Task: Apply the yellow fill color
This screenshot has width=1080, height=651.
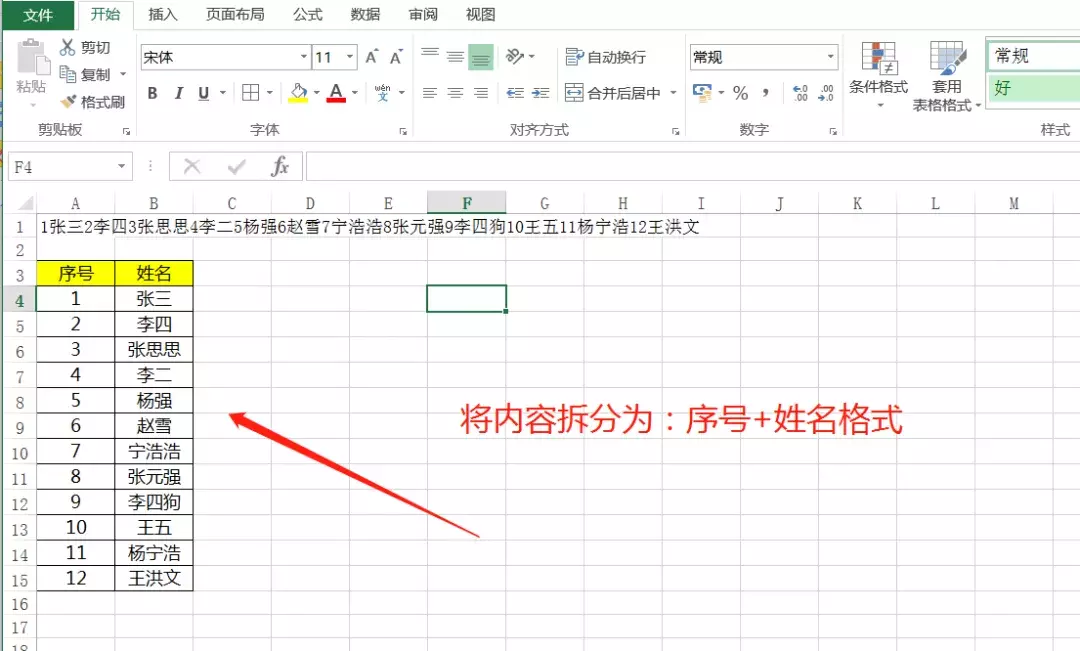Action: click(x=298, y=93)
